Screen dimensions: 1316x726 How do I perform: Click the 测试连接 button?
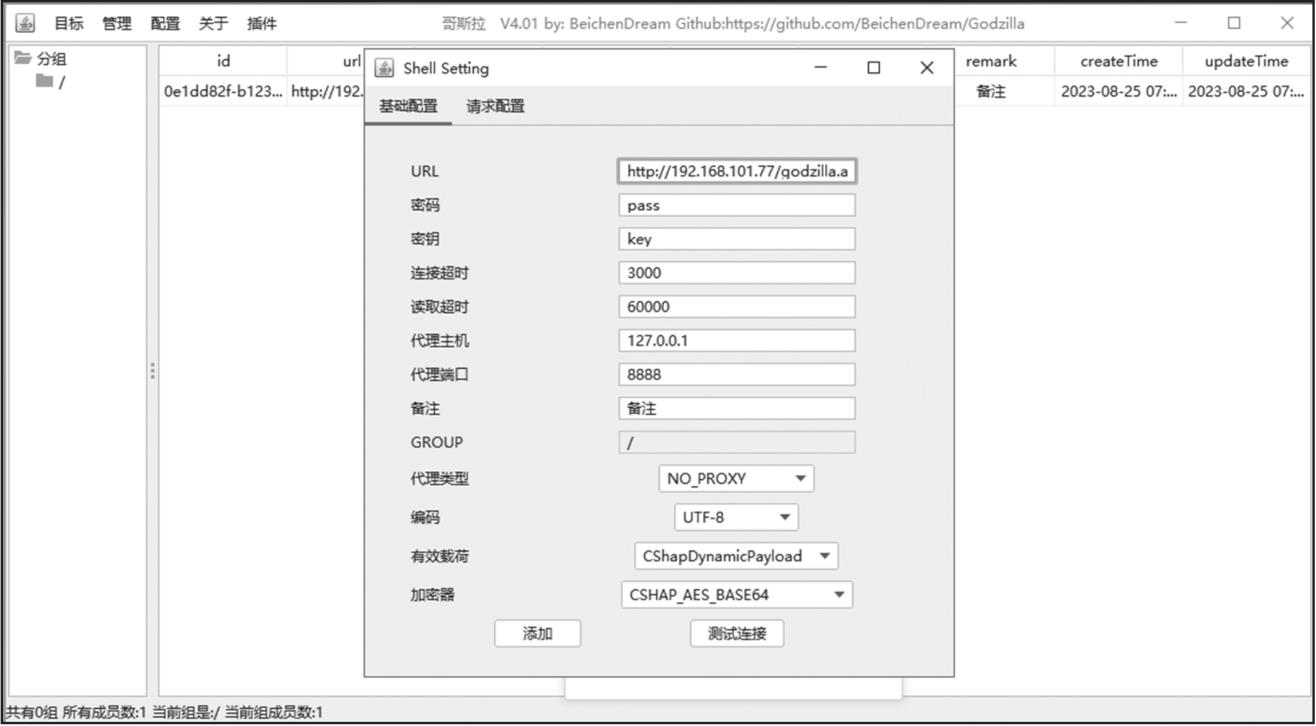[x=737, y=634]
